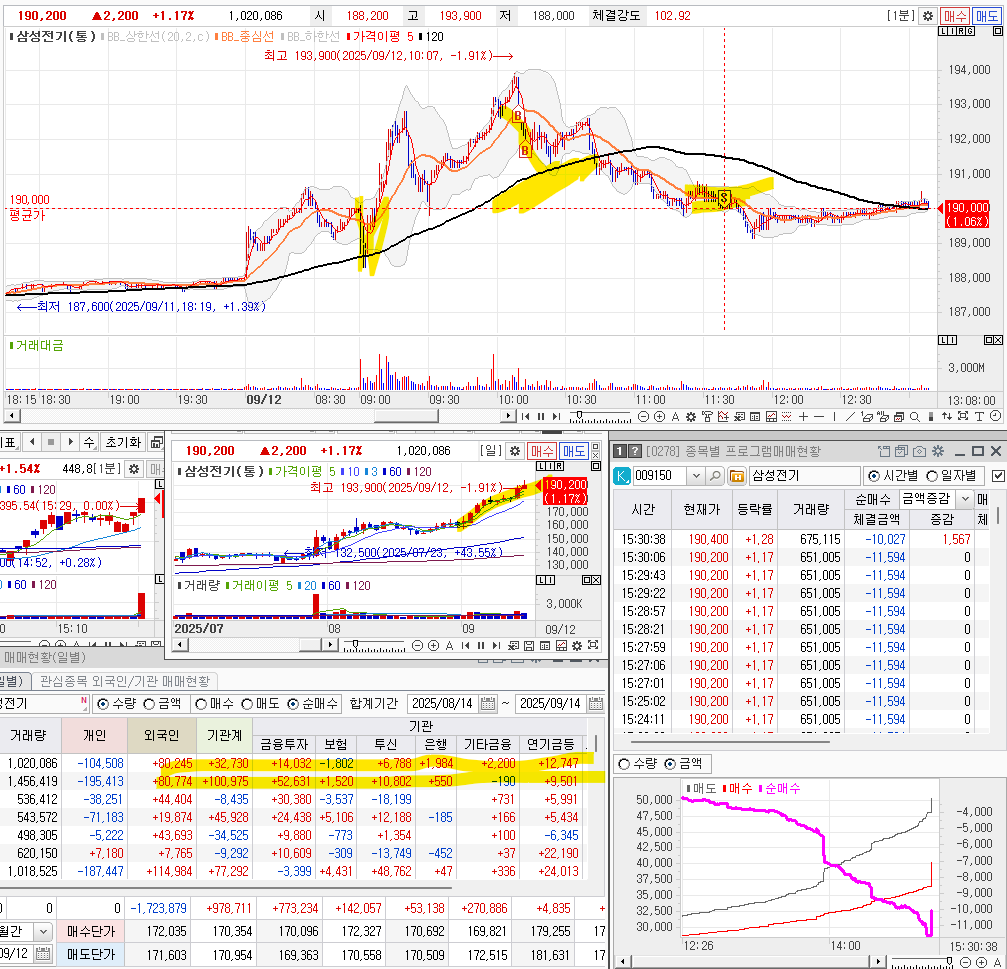The width and height of the screenshot is (1007, 969).
Task: Click start date field 2025/08/14
Action: (x=443, y=704)
